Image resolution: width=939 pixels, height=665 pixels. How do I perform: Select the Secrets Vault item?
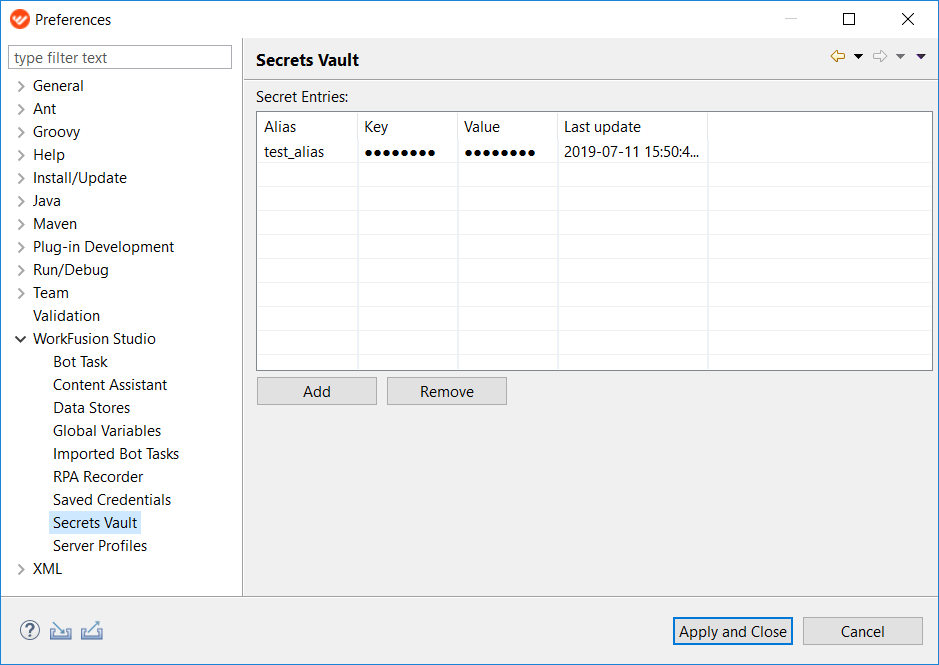point(95,523)
